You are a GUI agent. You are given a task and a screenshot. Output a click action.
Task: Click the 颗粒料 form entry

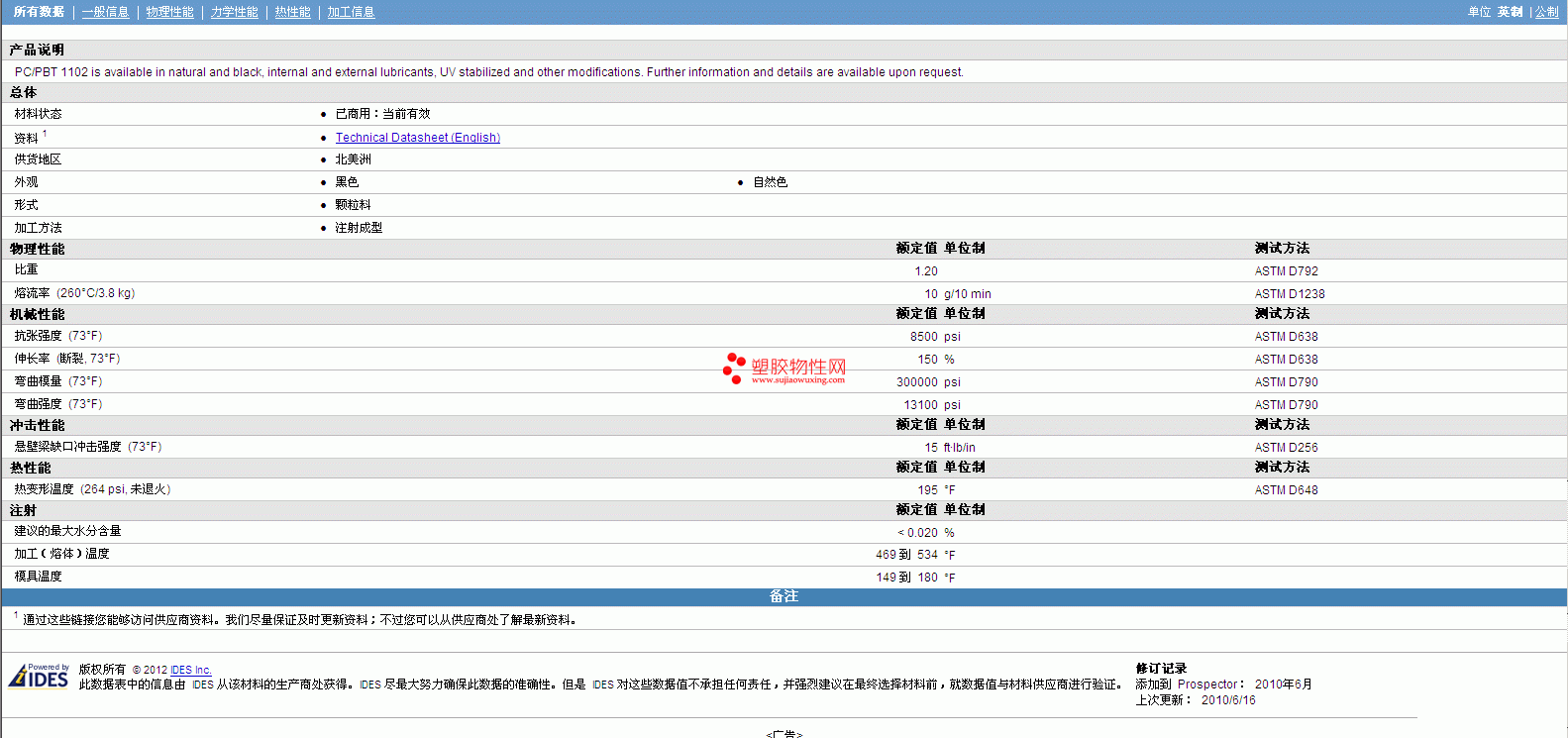point(353,205)
